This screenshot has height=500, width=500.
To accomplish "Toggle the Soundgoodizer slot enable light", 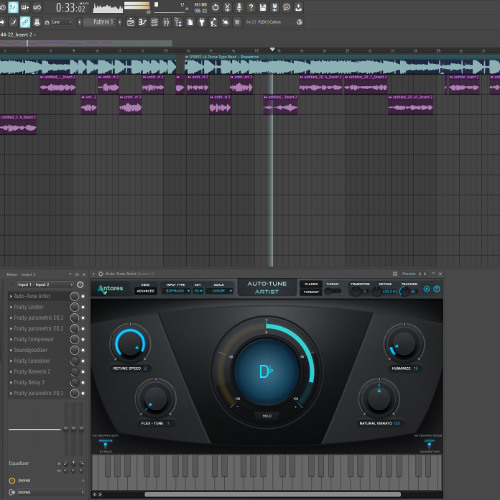I will click(x=83, y=350).
